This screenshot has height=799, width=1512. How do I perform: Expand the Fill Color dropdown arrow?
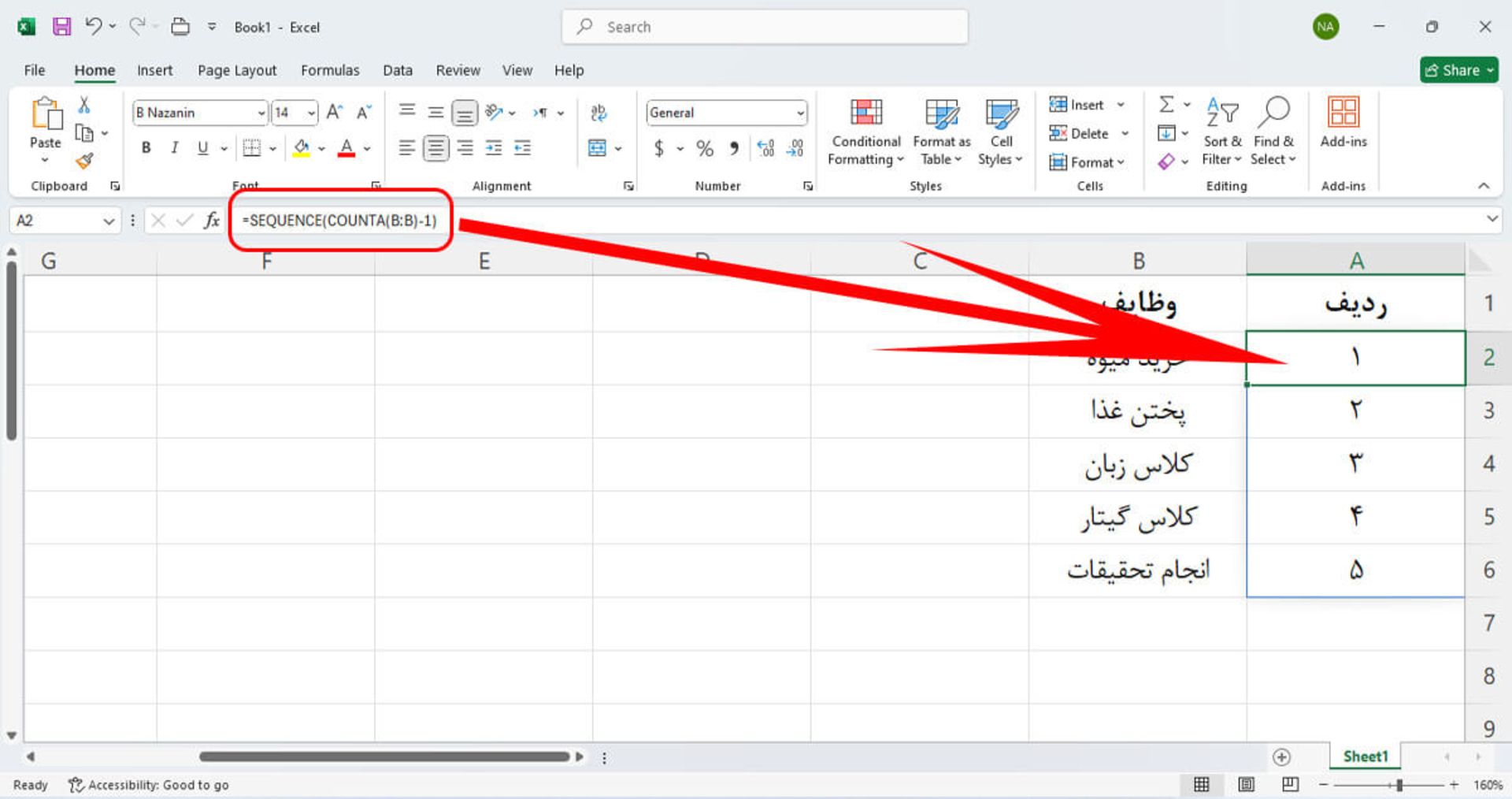(321, 147)
